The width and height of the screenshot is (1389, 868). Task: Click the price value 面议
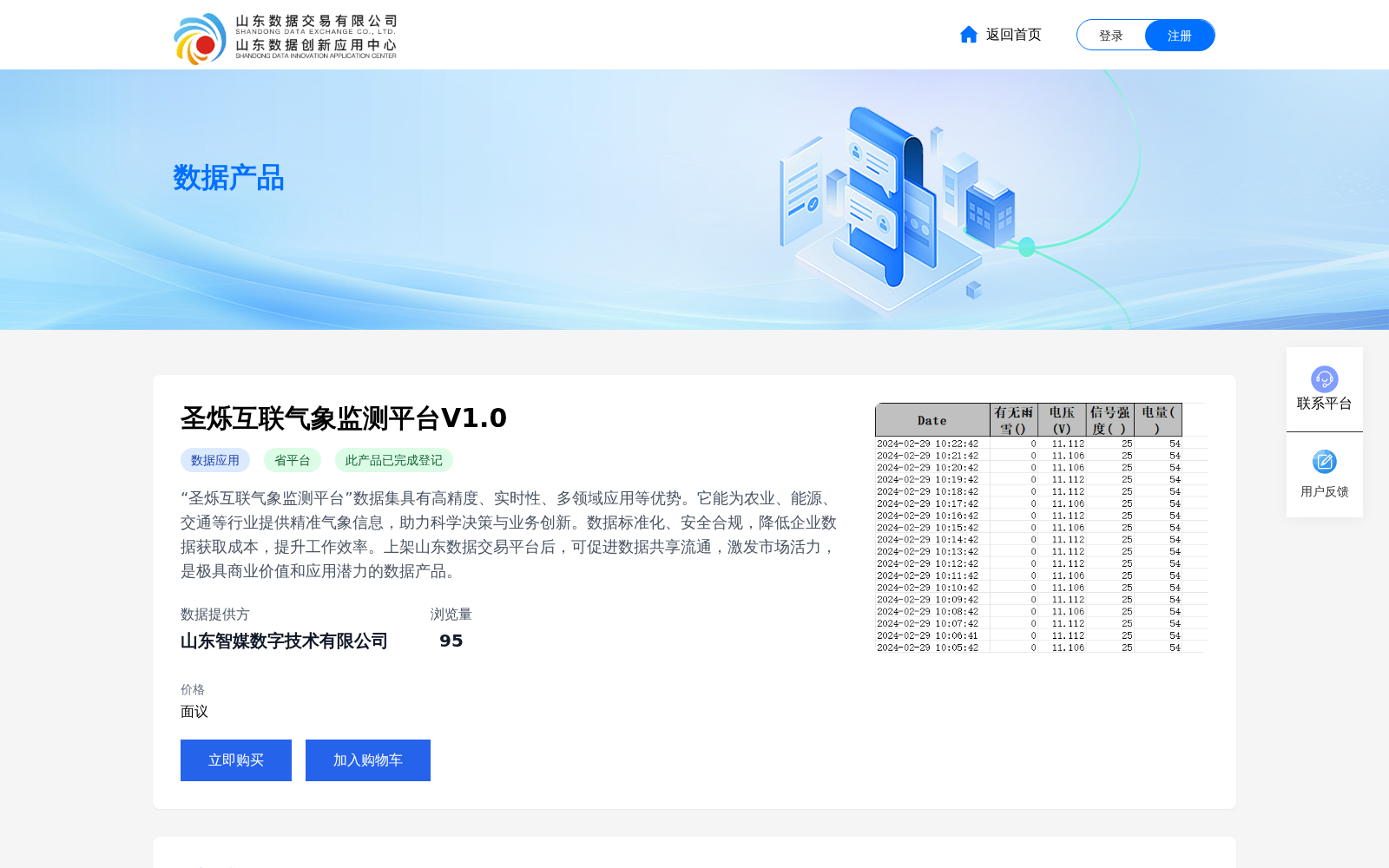(194, 712)
